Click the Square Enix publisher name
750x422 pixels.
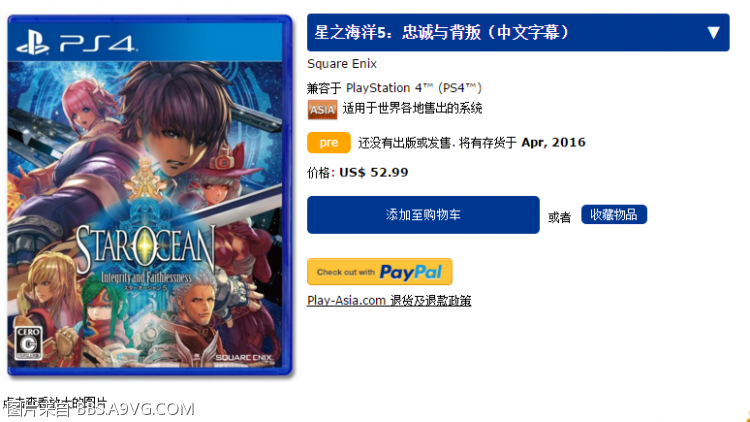click(x=342, y=64)
